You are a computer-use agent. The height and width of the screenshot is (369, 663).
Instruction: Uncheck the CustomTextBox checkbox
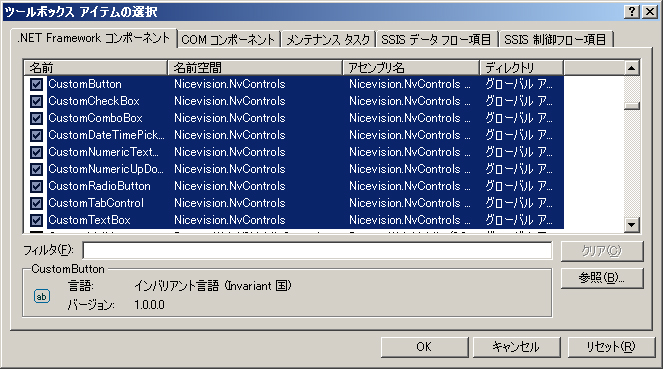click(x=36, y=220)
